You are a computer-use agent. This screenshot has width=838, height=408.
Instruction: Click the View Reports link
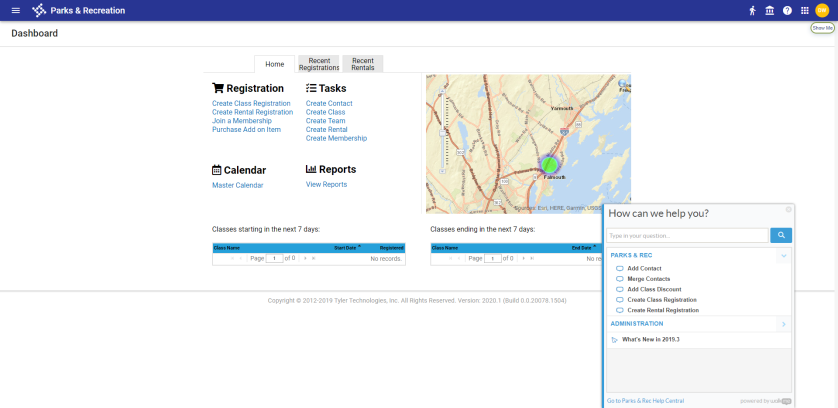[326, 185]
